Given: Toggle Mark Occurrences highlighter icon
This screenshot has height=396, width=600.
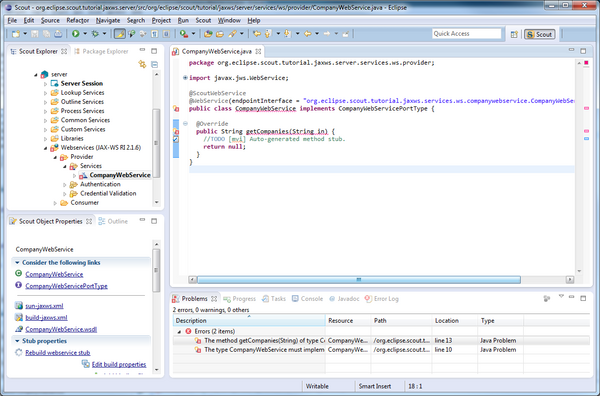Looking at the screenshot, I should tap(120, 34).
